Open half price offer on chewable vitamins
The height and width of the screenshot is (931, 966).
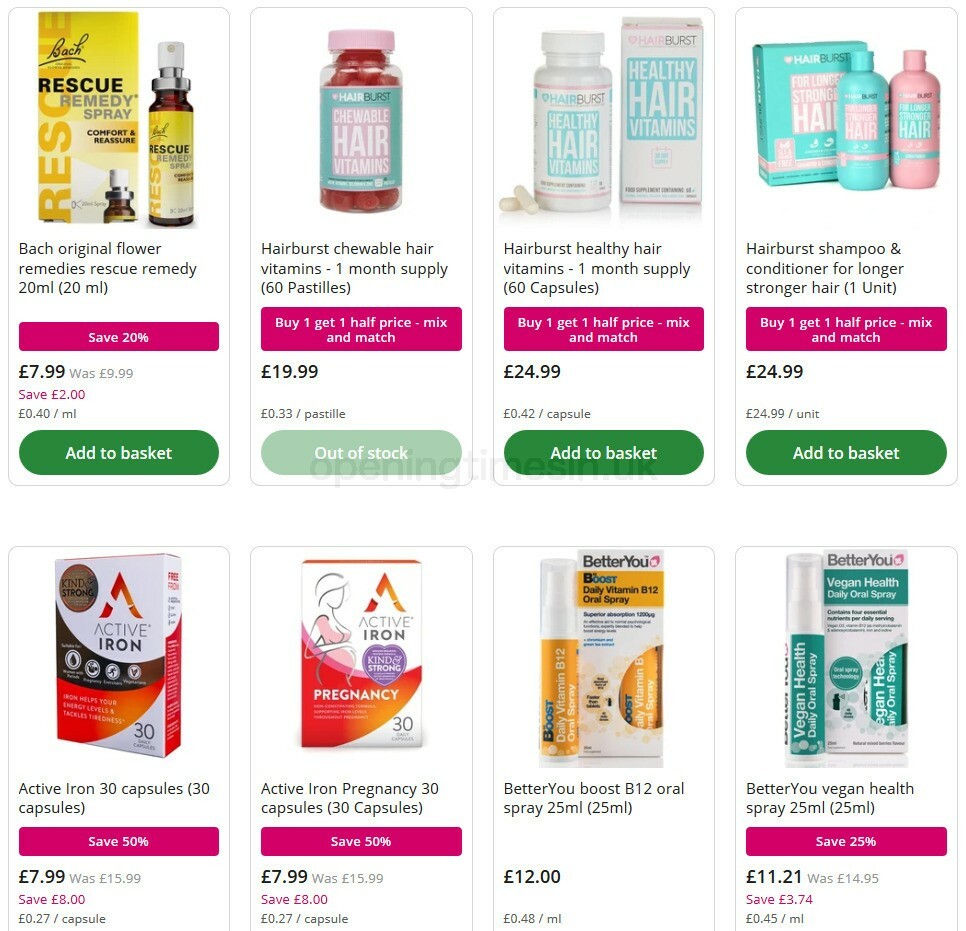(361, 329)
